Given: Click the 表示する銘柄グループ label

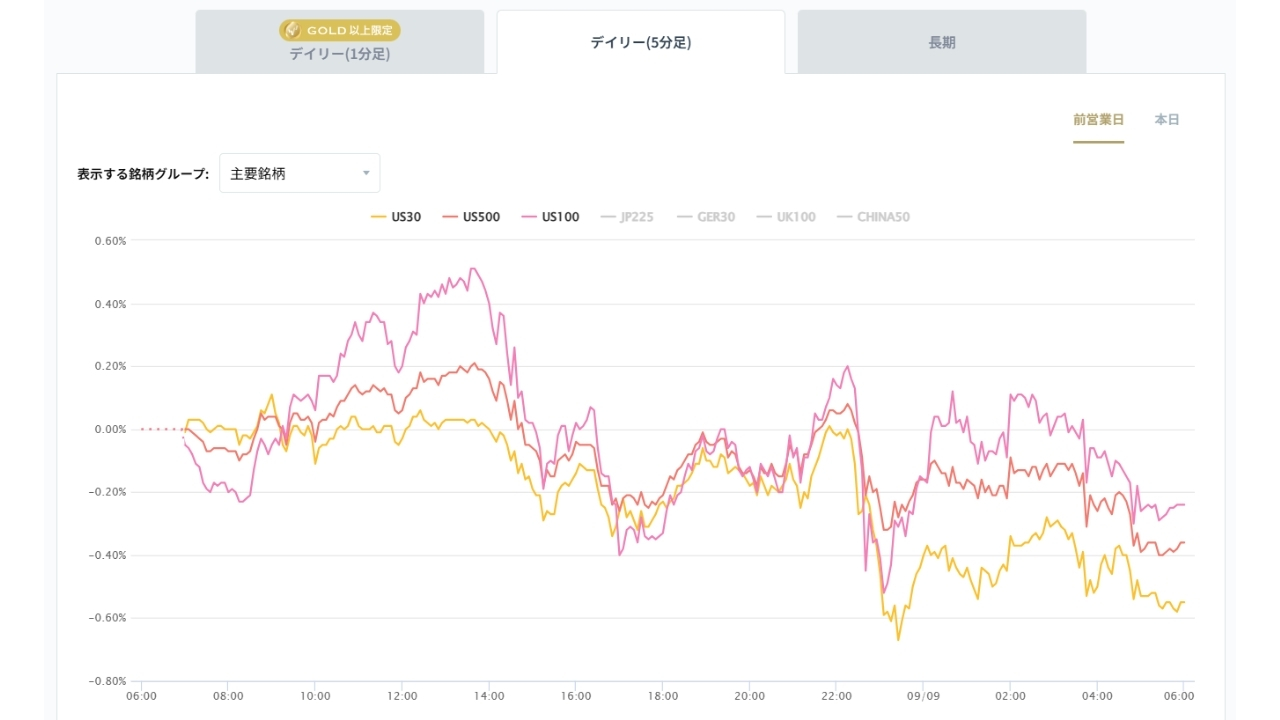Looking at the screenshot, I should point(143,174).
